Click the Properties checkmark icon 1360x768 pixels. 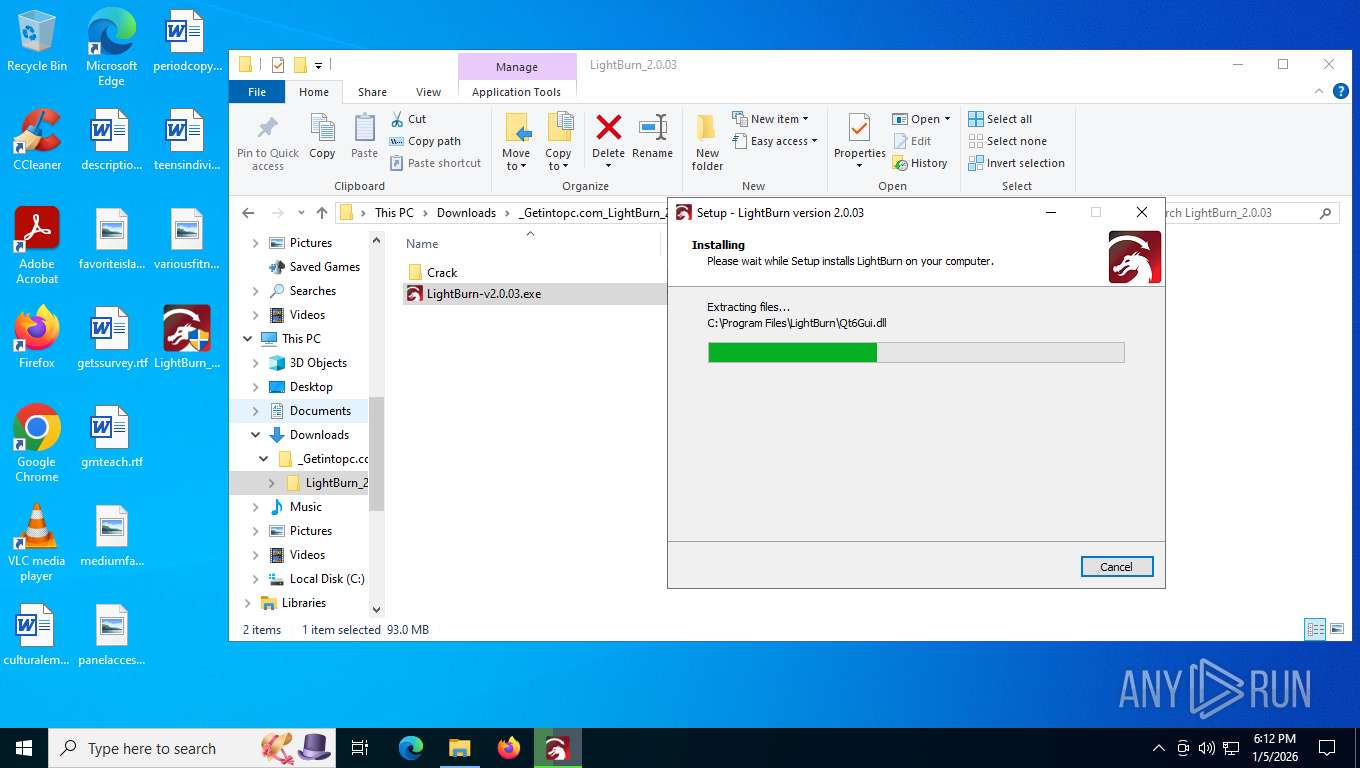click(x=859, y=128)
